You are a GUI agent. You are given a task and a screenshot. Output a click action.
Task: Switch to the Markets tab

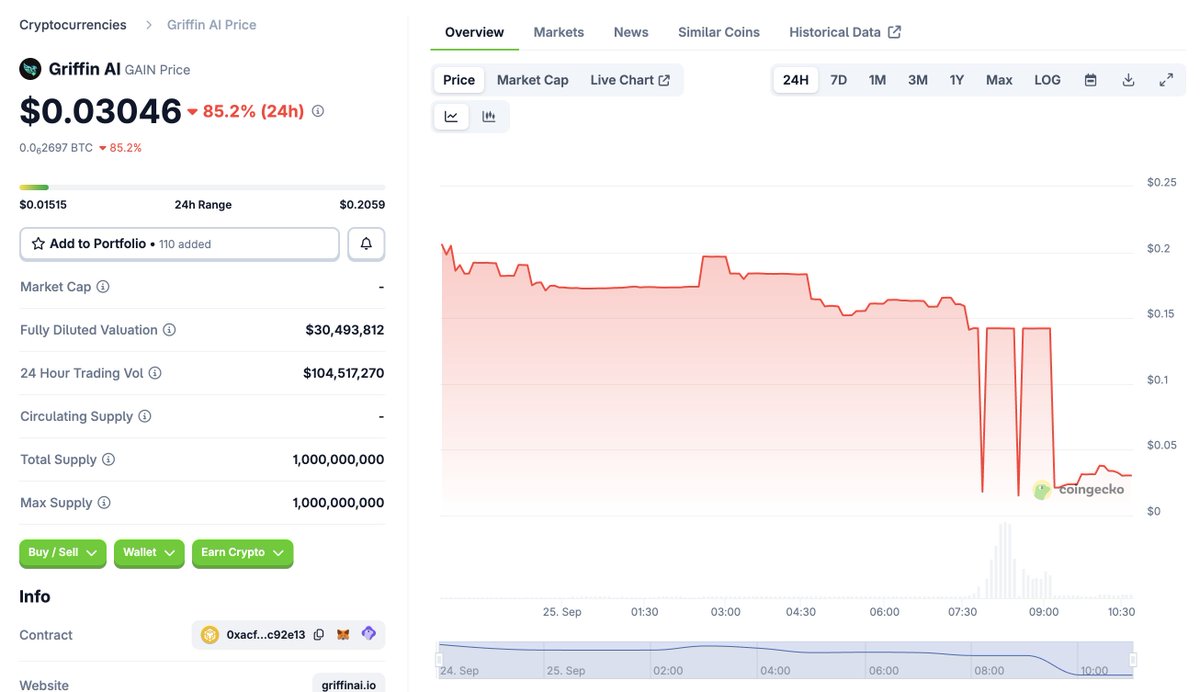[x=558, y=32]
